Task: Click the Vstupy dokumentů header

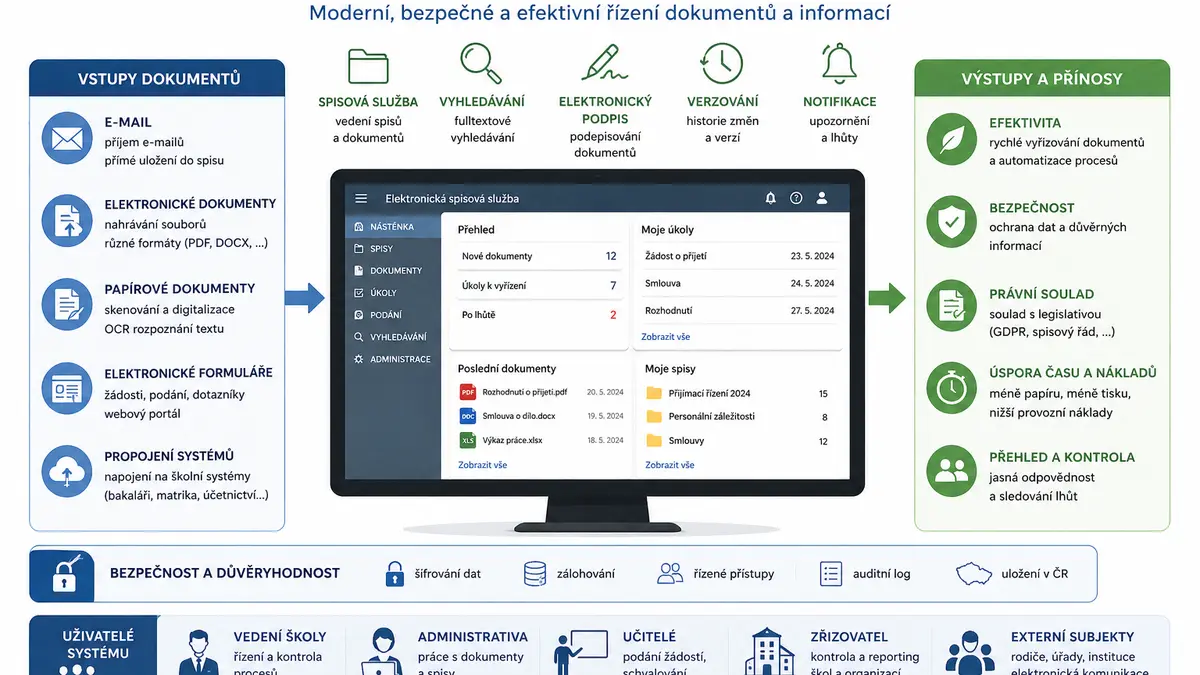Action: tap(159, 79)
